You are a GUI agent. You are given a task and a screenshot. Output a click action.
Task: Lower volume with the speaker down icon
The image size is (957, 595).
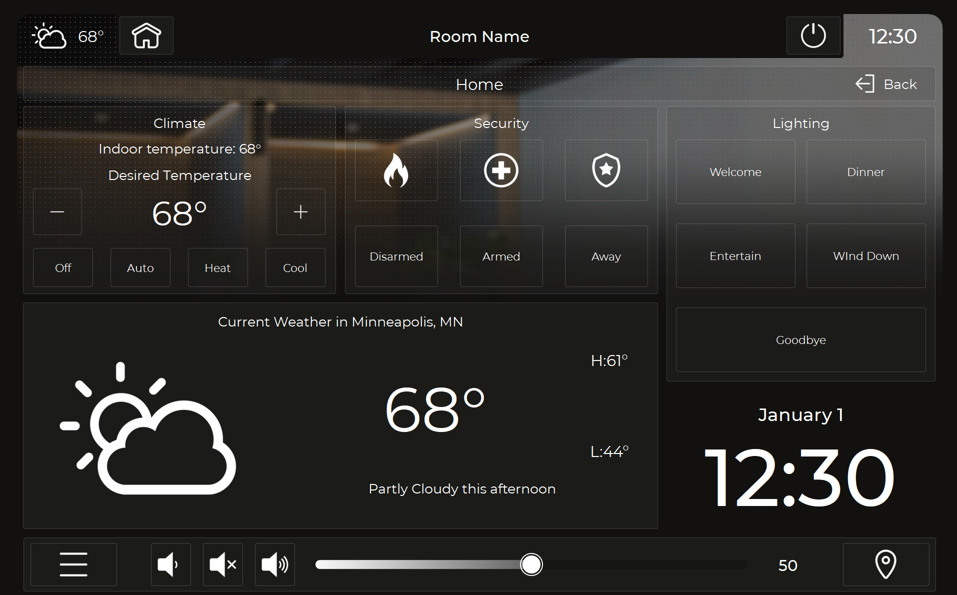(x=170, y=564)
